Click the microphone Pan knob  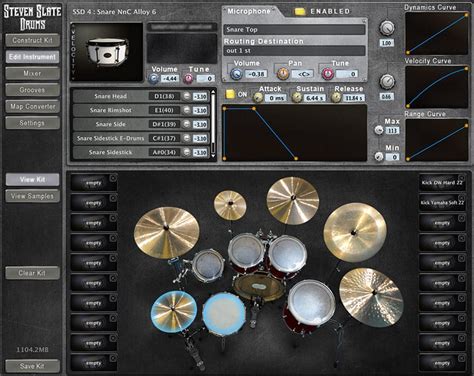coord(283,74)
